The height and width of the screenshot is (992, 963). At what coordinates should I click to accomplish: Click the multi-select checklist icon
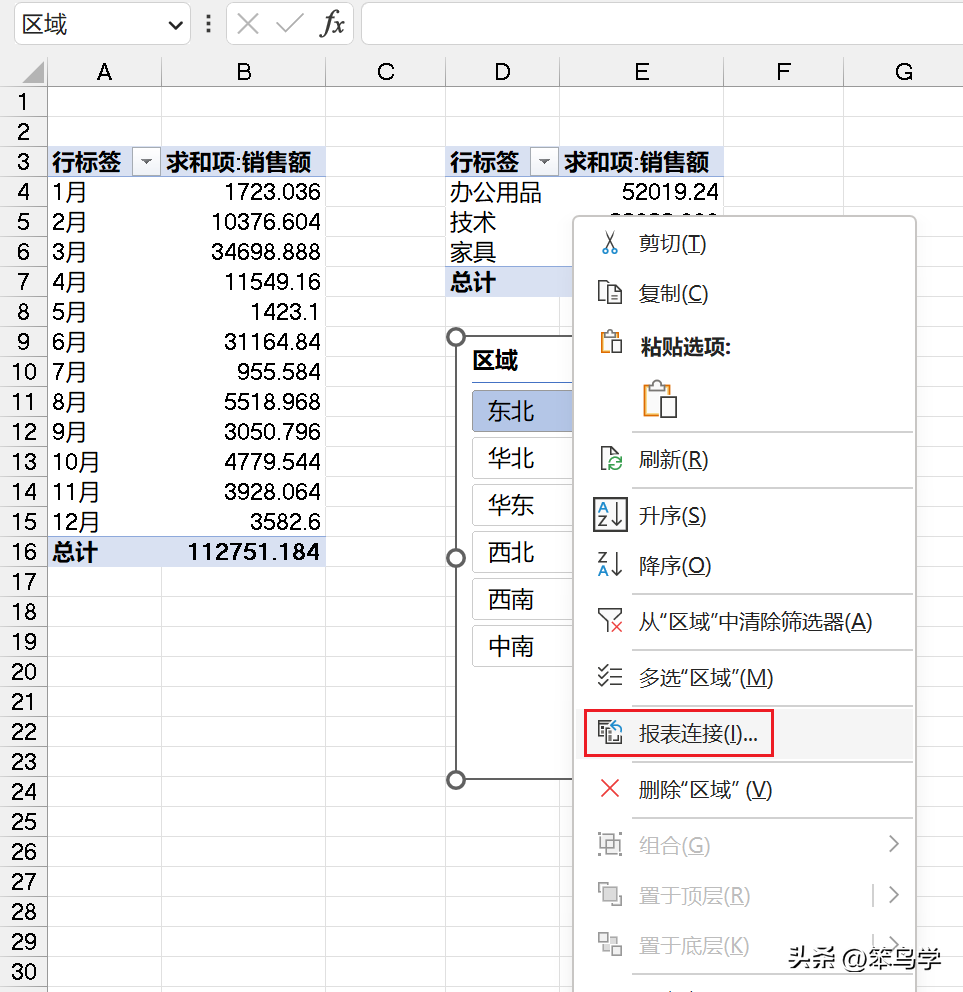(610, 676)
